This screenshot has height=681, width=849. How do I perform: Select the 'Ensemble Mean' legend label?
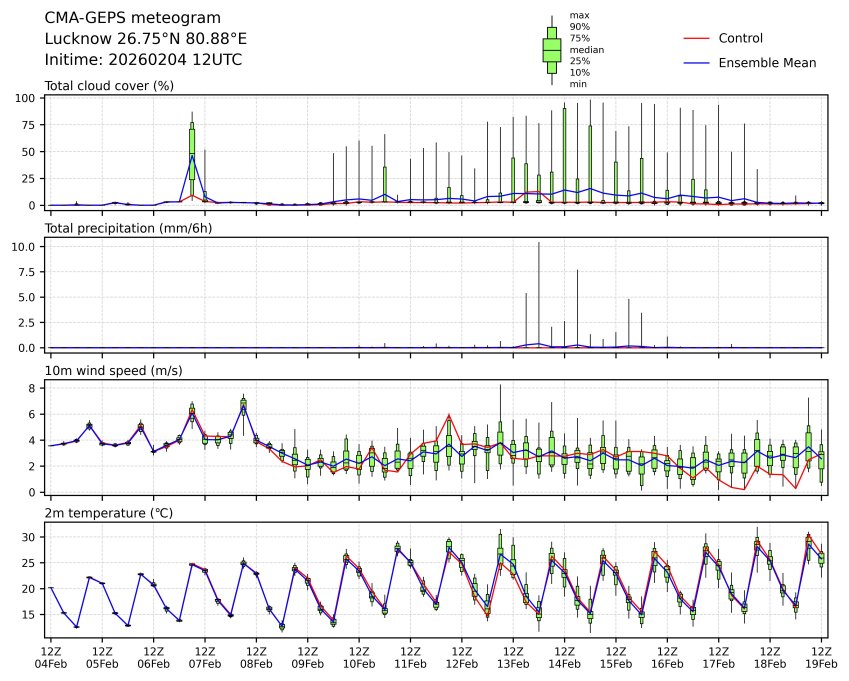(767, 62)
